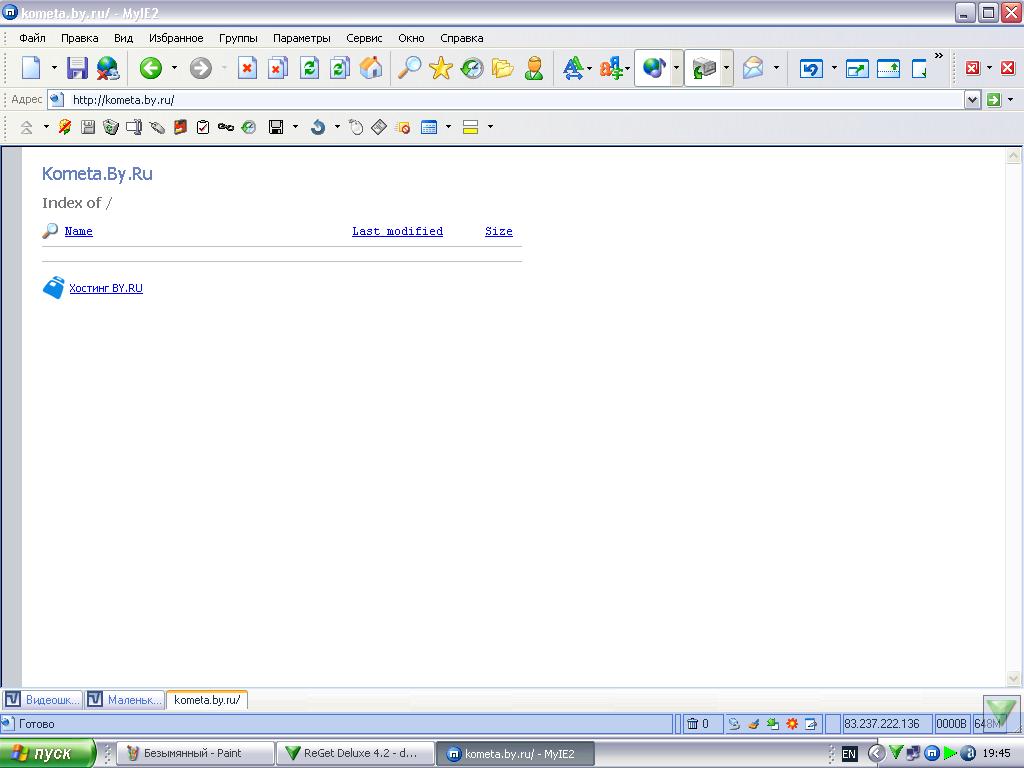Click the mouse icon in lower toolbar
Image resolution: width=1024 pixels, height=768 pixels.
(356, 127)
